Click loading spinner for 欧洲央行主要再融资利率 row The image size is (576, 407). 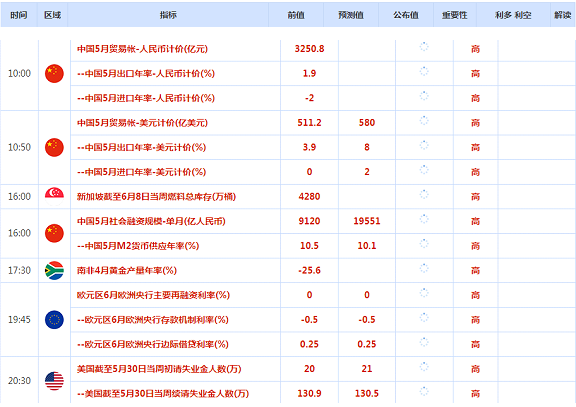424,293
